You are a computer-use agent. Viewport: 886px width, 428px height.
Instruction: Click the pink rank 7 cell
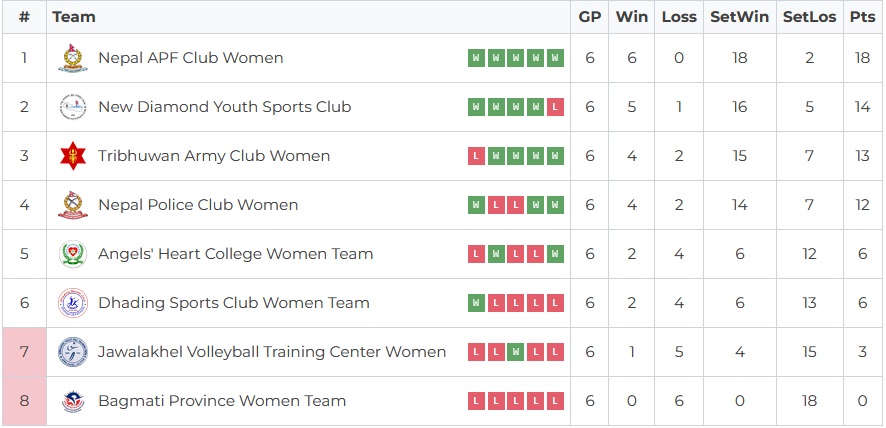pos(24,352)
